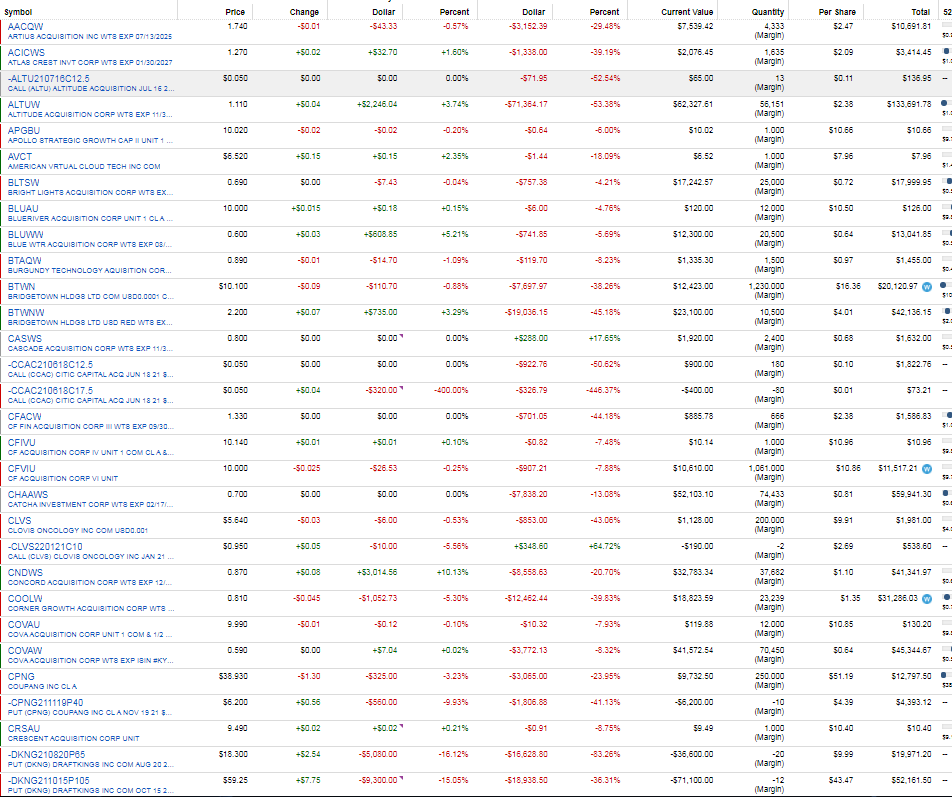Sort by the Dollar header following the Change header

383,12
